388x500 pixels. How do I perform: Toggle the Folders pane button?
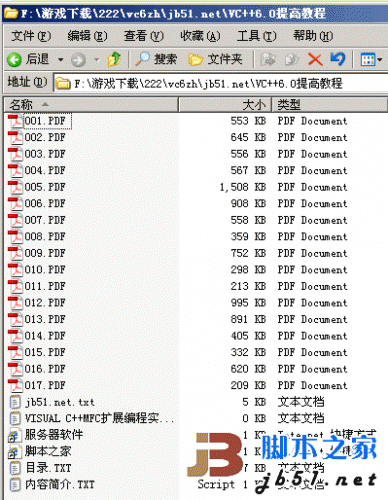pyautogui.click(x=215, y=60)
